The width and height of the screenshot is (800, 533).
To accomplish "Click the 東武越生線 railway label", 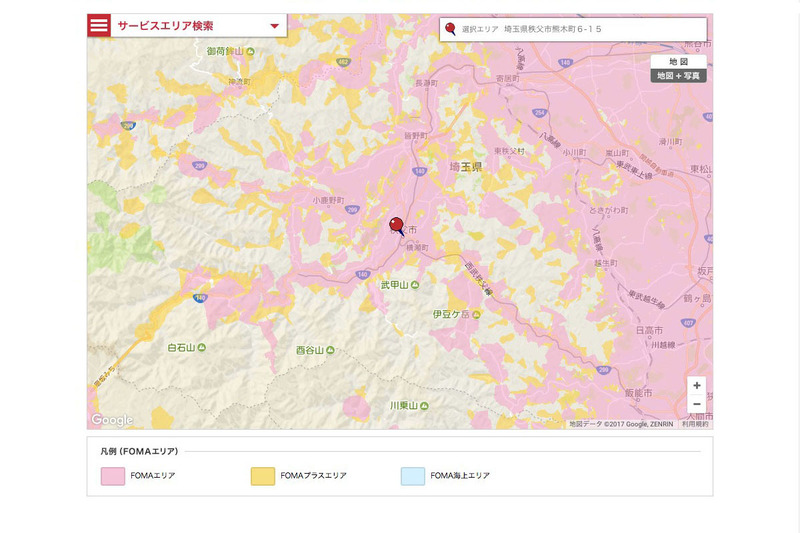I will pos(646,299).
